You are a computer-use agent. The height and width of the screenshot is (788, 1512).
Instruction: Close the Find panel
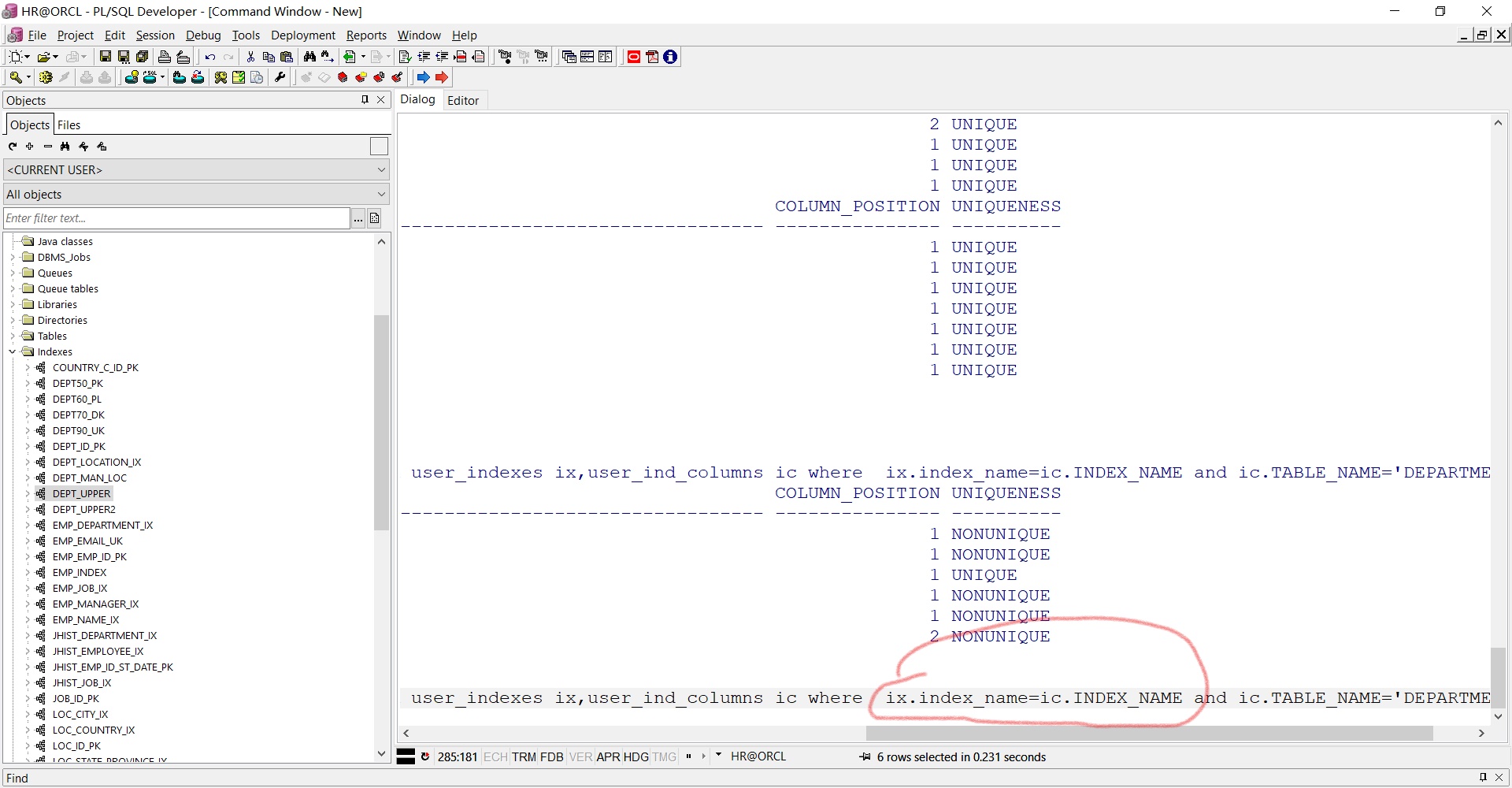click(1499, 777)
